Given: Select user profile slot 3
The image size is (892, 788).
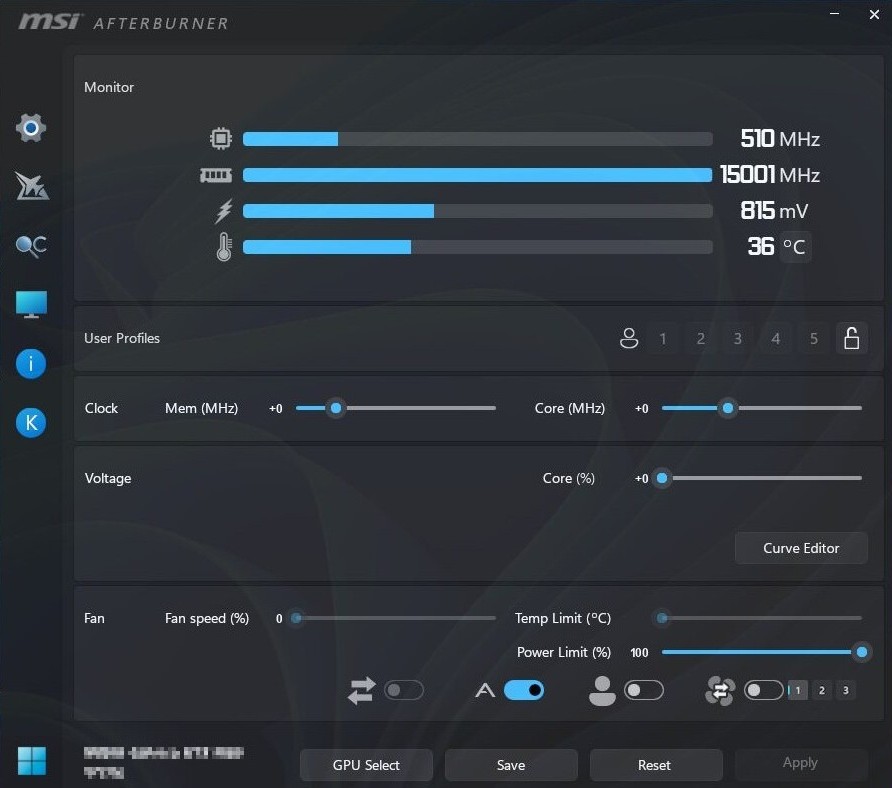Looking at the screenshot, I should [x=738, y=339].
